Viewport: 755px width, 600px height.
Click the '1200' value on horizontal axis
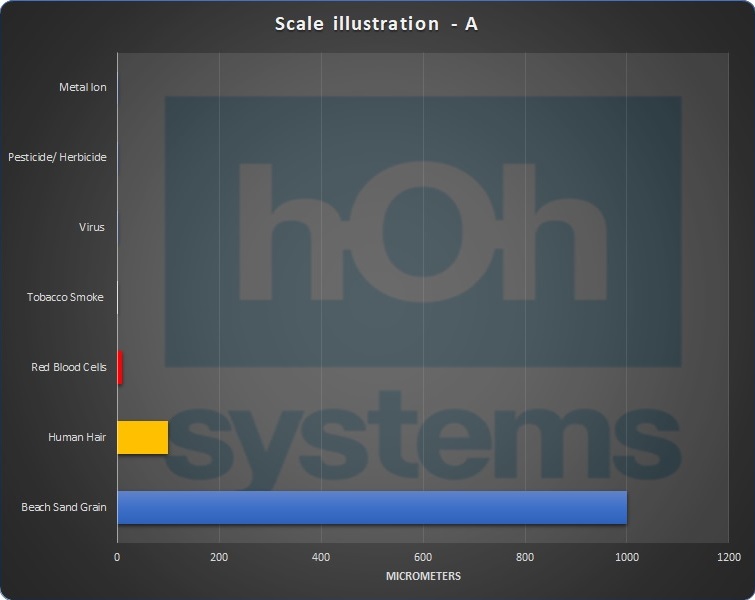click(729, 557)
